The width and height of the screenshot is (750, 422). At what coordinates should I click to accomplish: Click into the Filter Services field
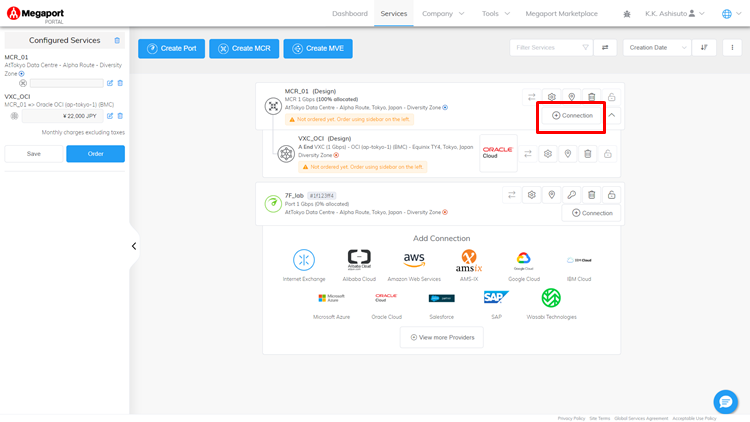point(550,47)
